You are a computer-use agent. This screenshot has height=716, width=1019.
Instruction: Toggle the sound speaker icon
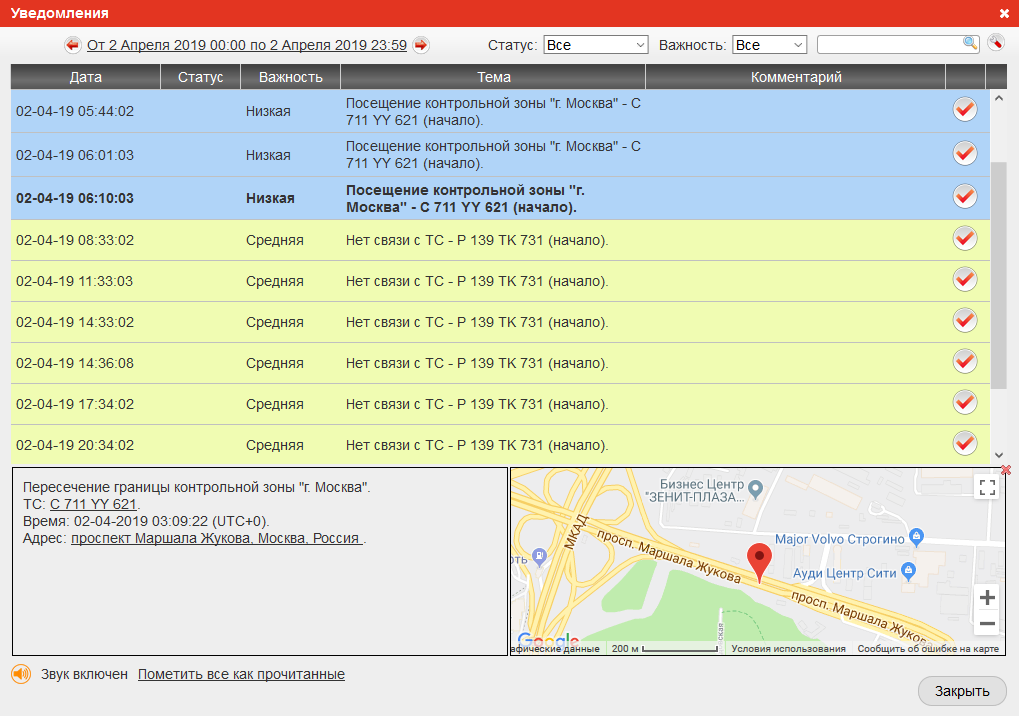click(x=21, y=674)
